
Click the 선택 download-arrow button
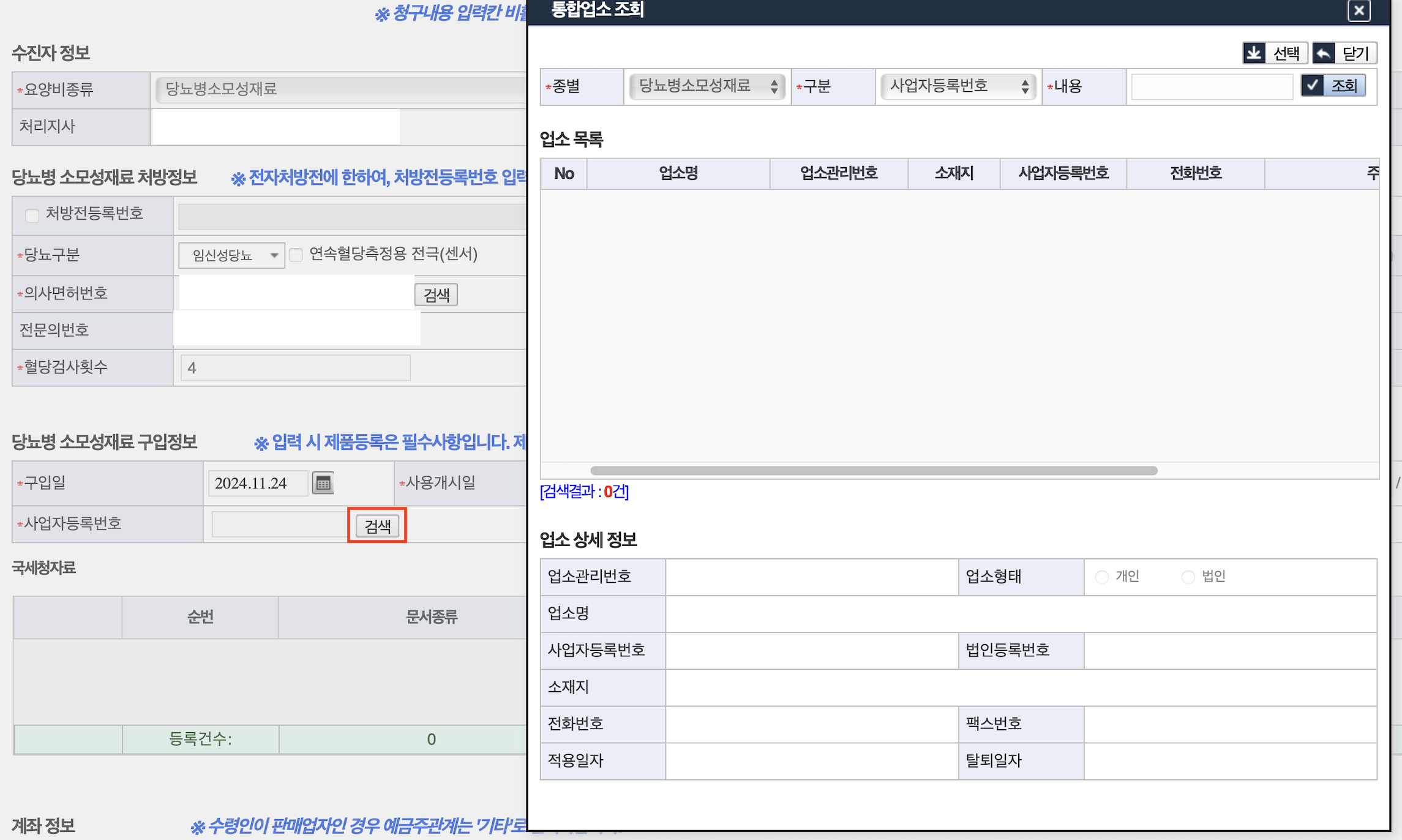(x=1275, y=53)
